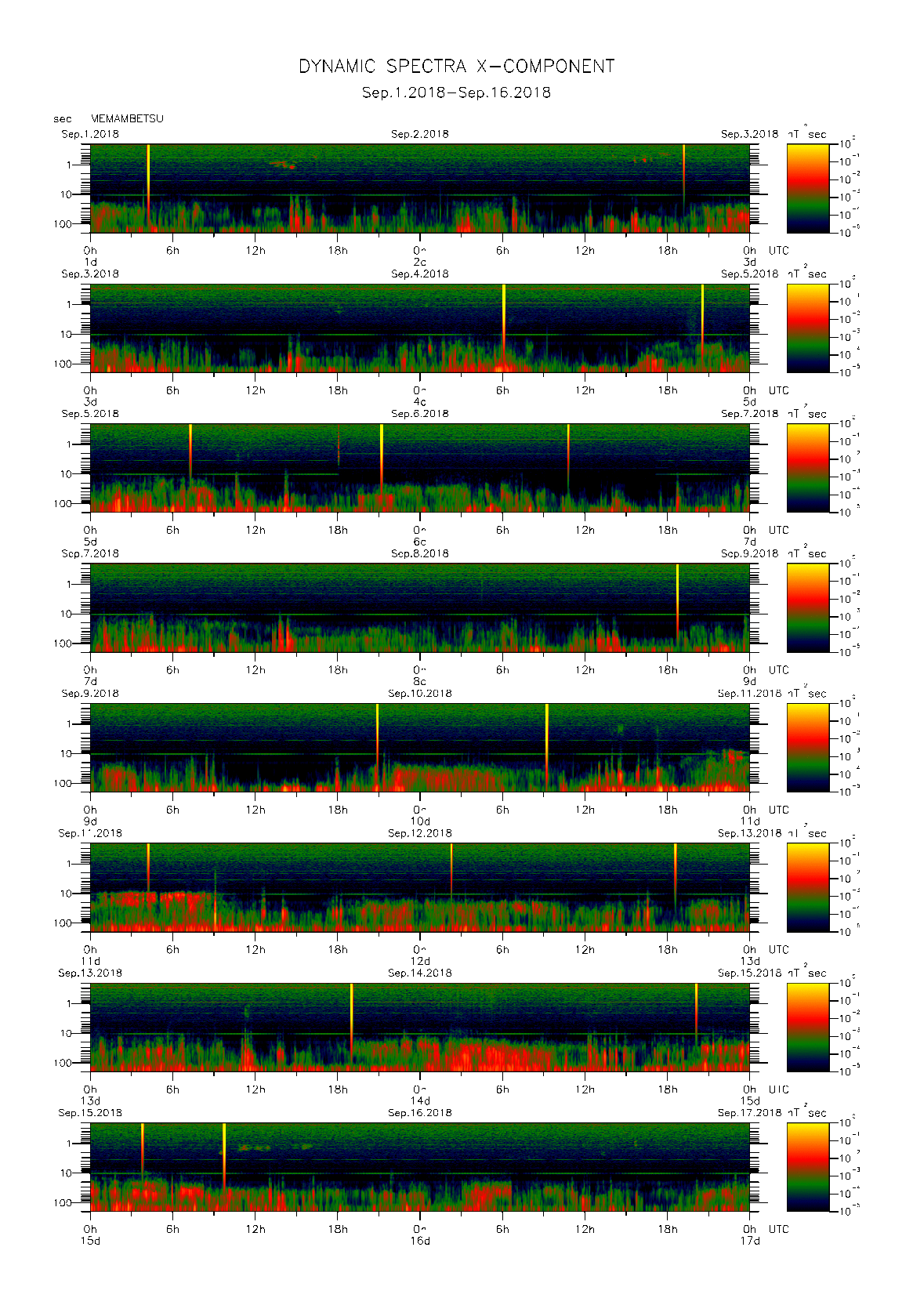Select the date range subtitle Sep.1.2018-Sep.16.2018
Image resolution: width=913 pixels, height=1316 pixels.
click(x=456, y=92)
